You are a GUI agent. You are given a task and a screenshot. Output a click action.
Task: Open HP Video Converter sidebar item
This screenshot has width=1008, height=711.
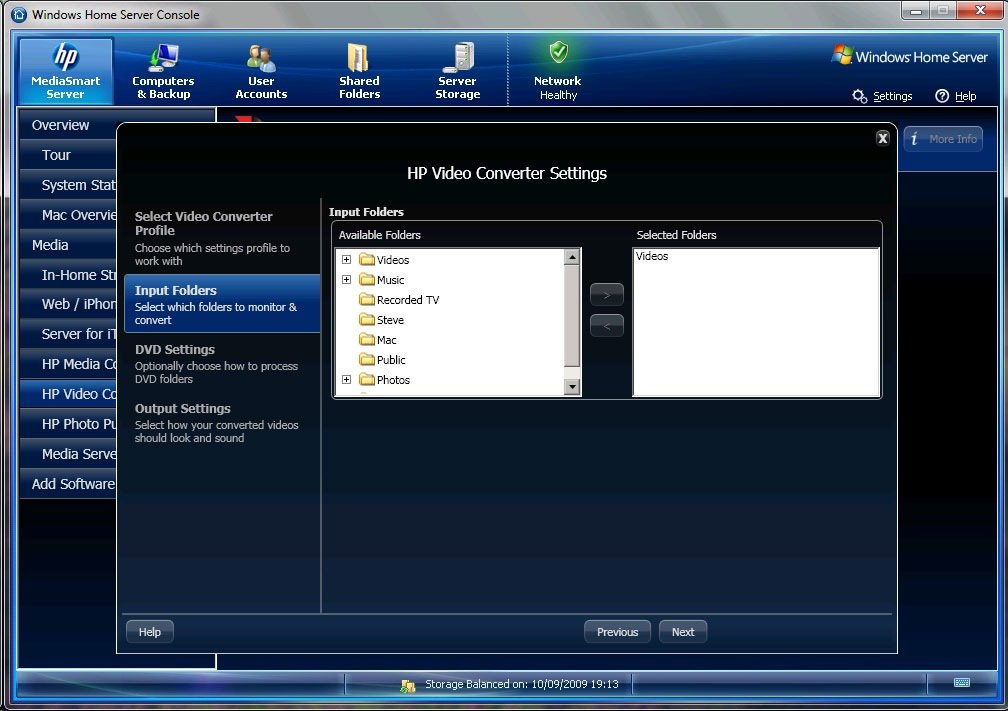point(68,394)
